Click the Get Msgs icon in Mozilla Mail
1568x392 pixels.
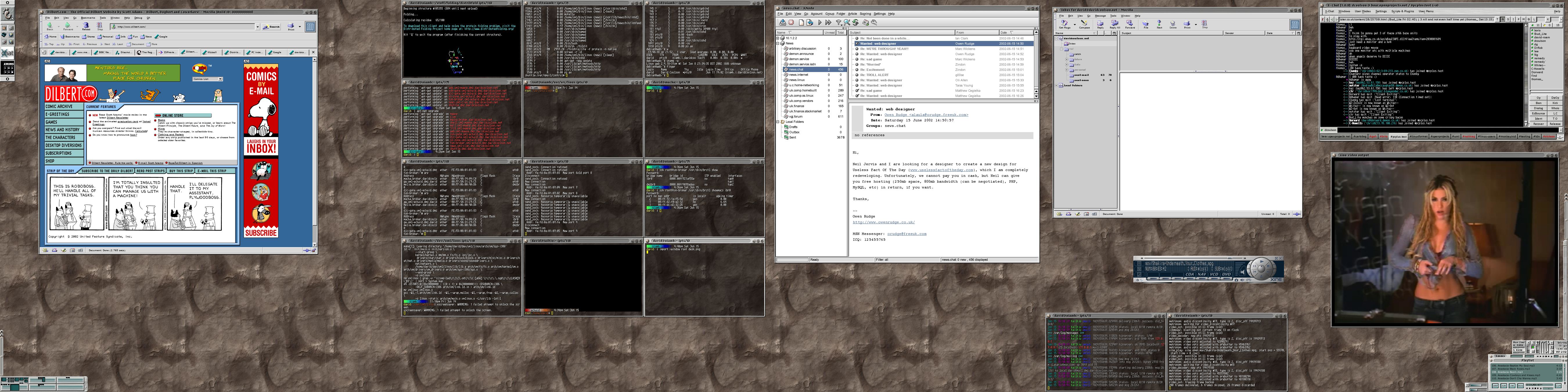(x=1064, y=24)
